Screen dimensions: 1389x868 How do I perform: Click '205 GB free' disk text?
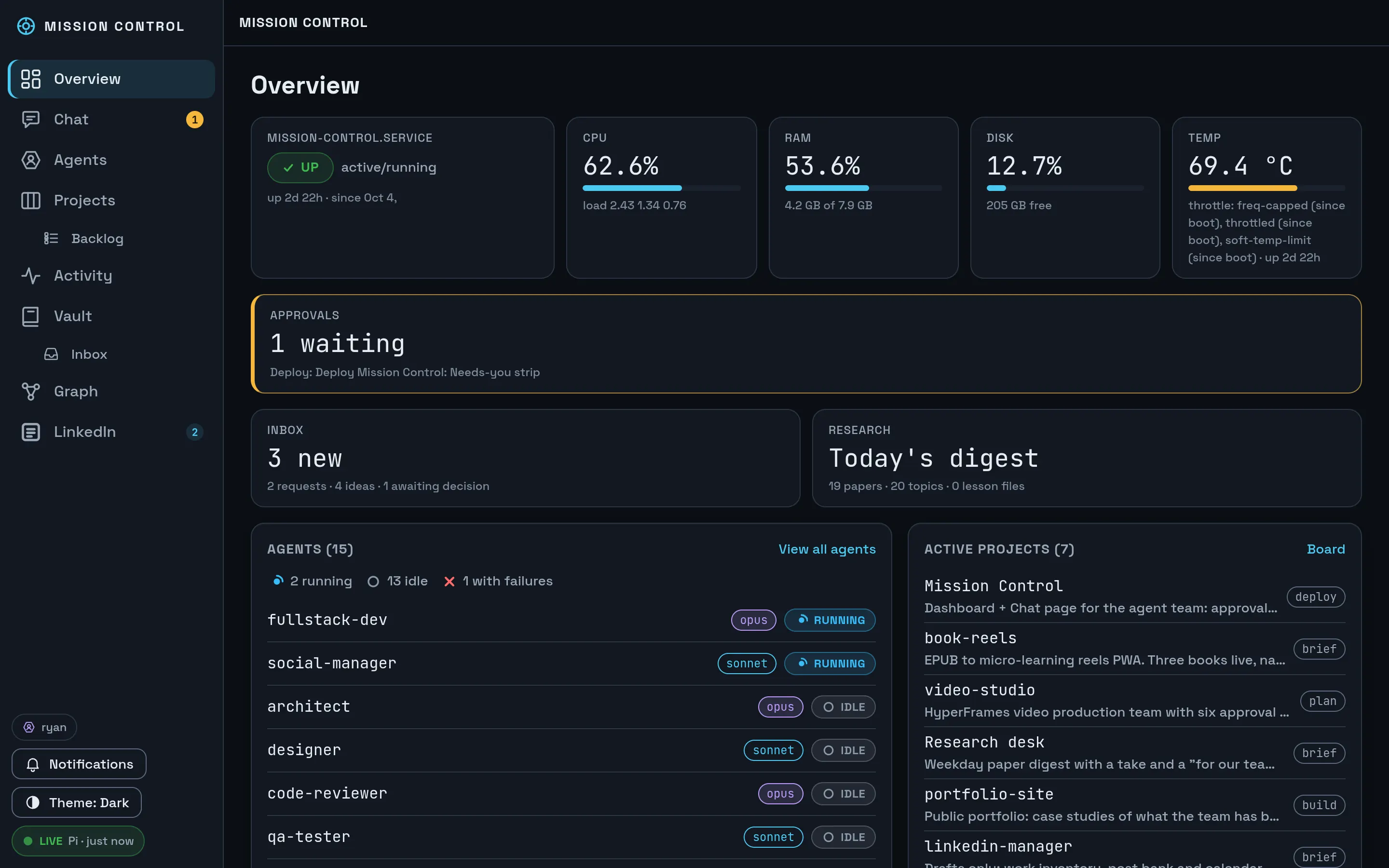[1019, 205]
